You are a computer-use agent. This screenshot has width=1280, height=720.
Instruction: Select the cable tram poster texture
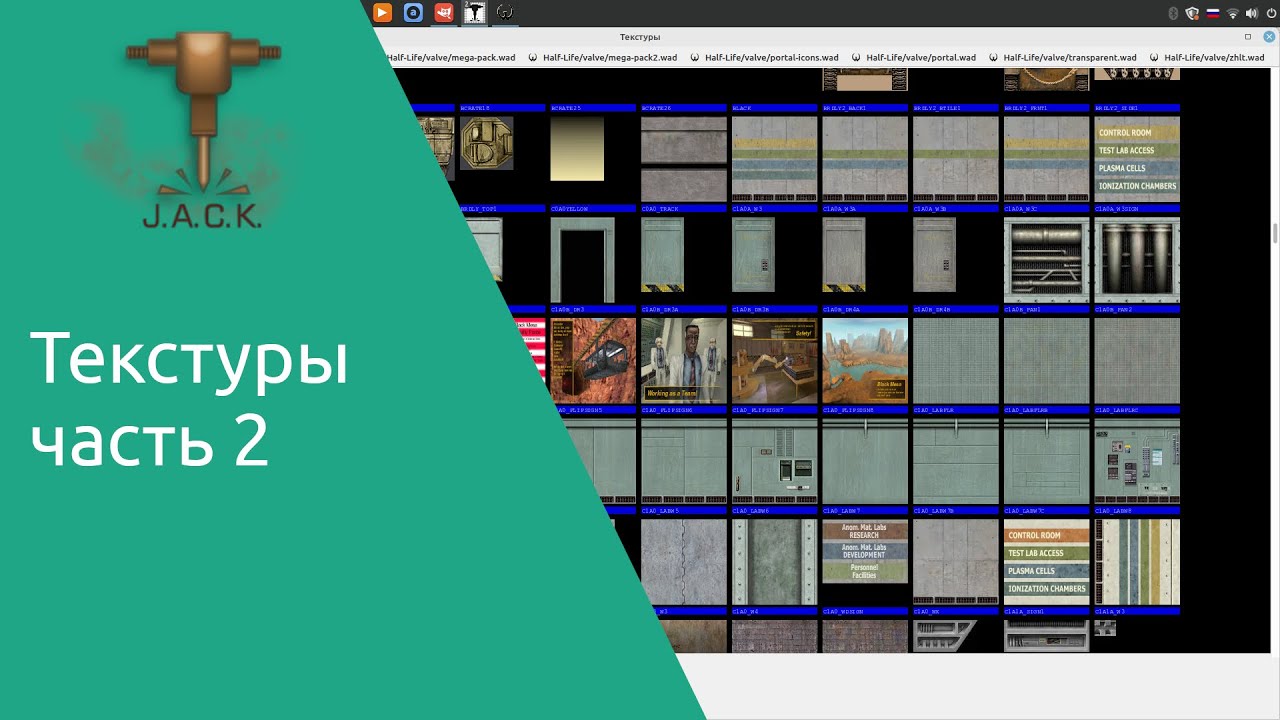tap(593, 361)
